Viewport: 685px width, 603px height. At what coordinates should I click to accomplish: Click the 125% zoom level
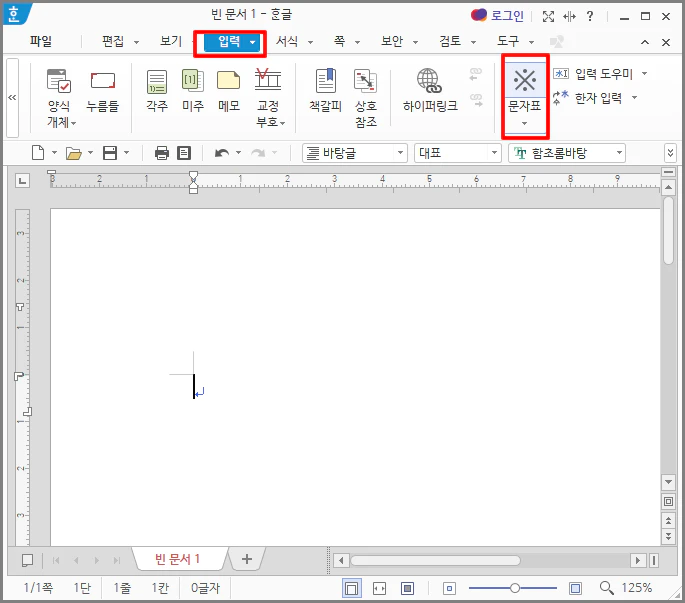click(x=637, y=588)
